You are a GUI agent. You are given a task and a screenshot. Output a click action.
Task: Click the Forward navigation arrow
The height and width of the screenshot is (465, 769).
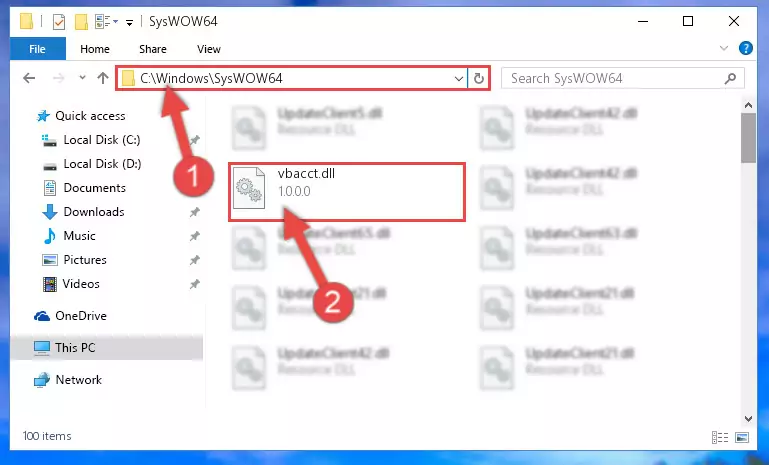coord(58,78)
